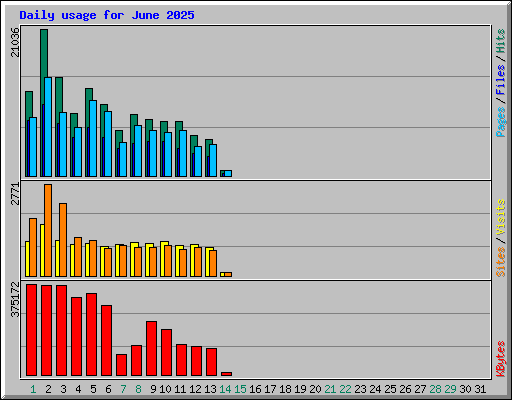Click the 21036 hits axis value

click(x=15, y=42)
